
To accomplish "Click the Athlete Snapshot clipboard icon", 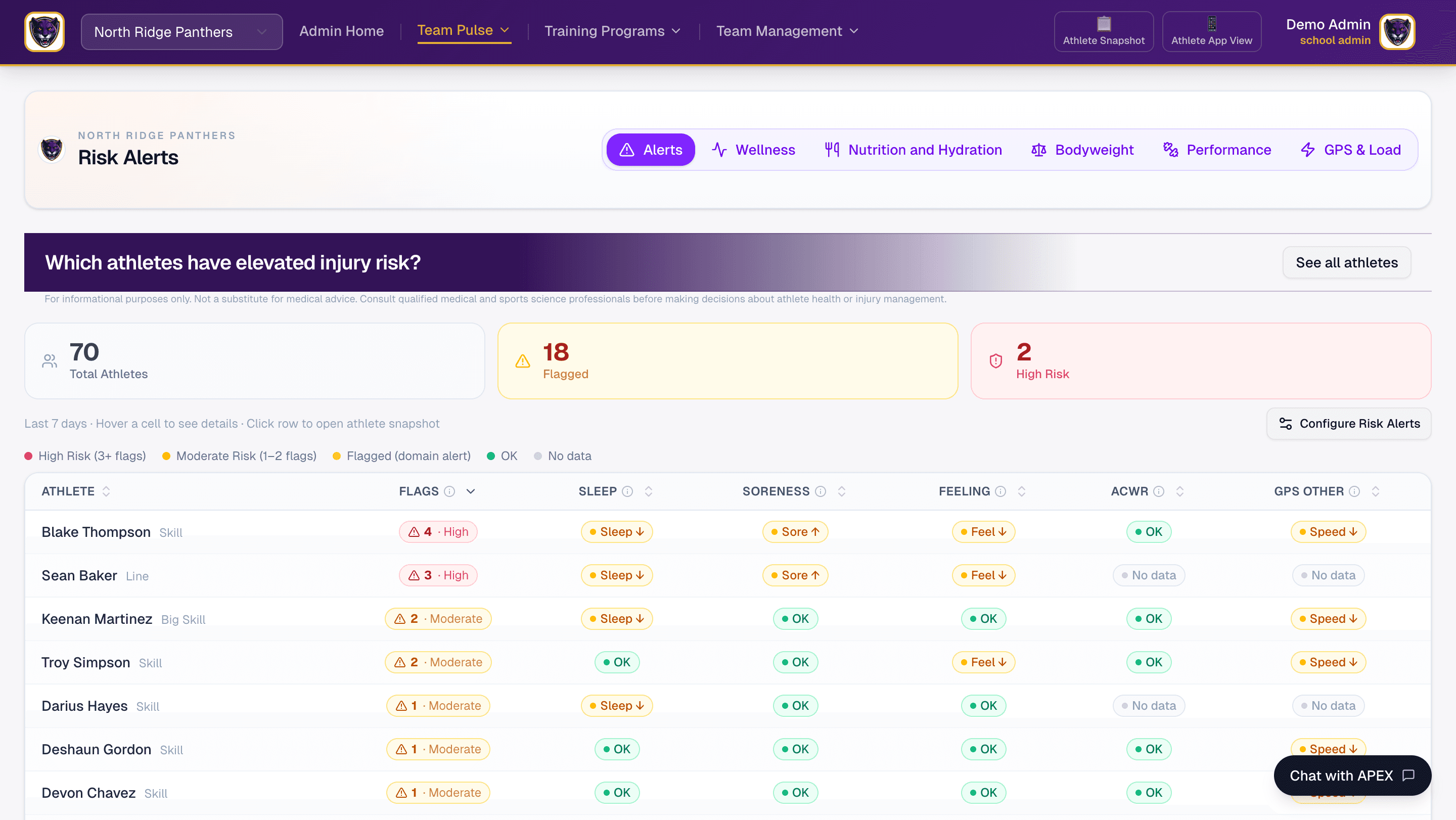I will (x=1103, y=24).
